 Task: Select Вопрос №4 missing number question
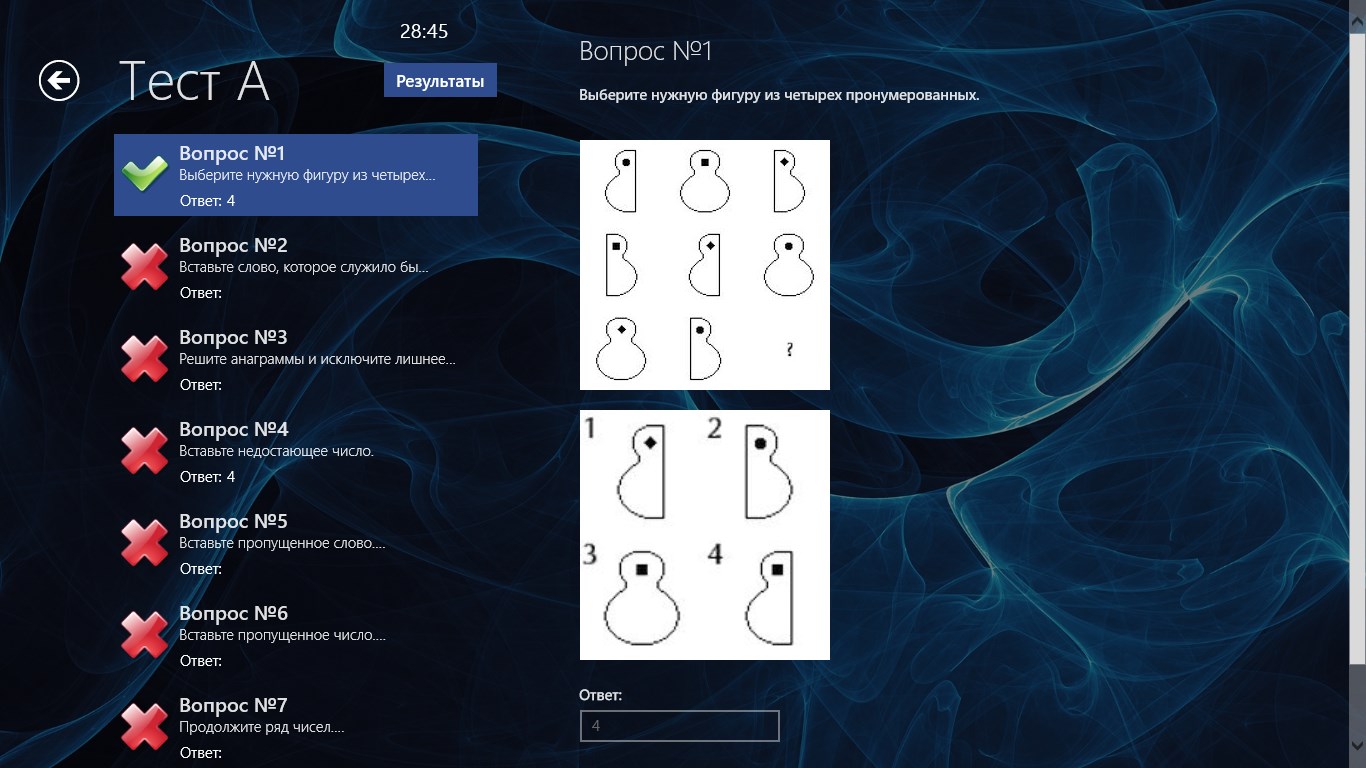(296, 451)
